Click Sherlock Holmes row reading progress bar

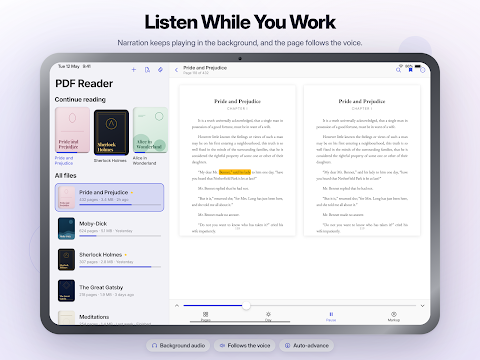click(x=120, y=267)
